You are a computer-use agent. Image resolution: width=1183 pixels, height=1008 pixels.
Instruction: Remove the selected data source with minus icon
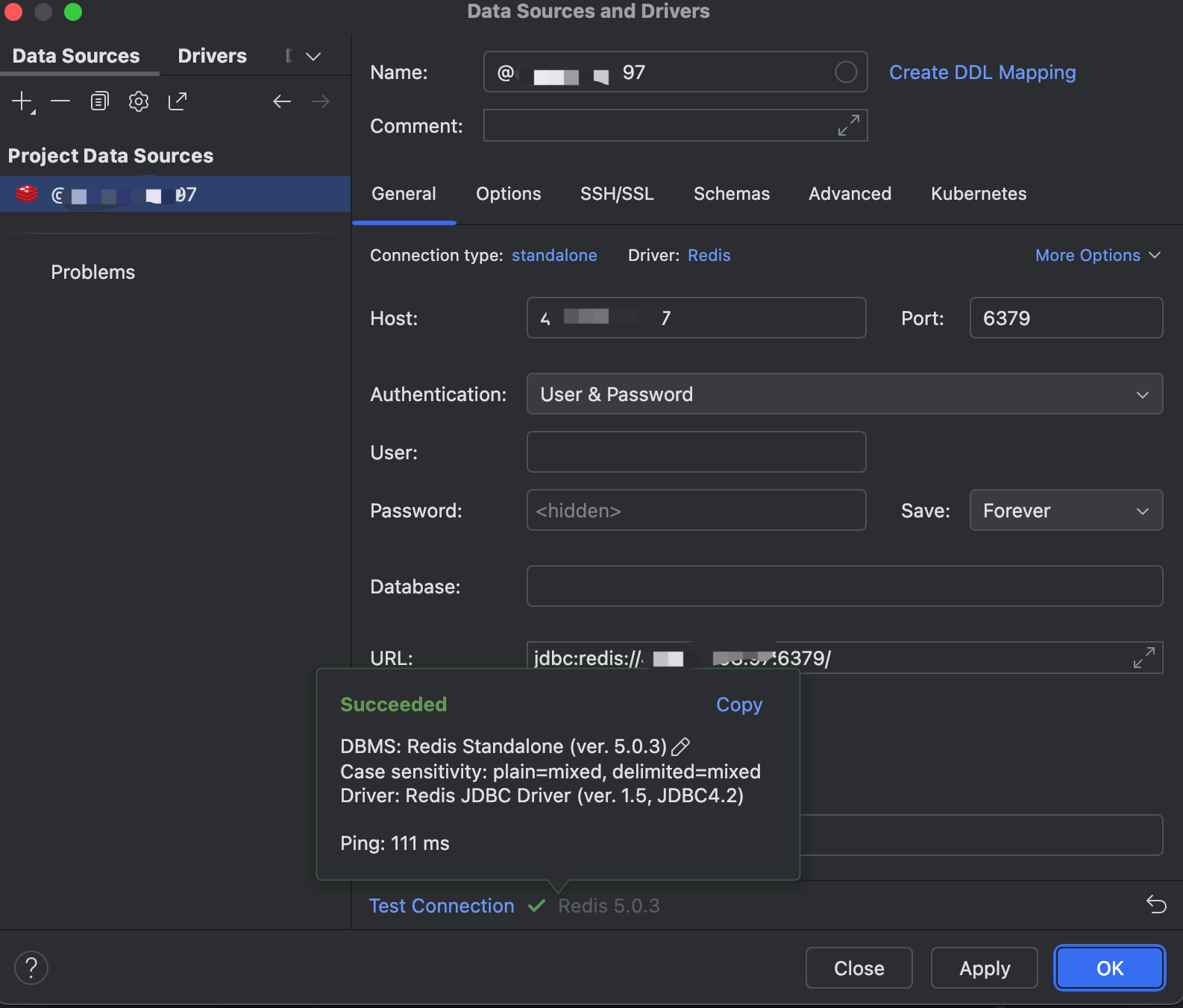pyautogui.click(x=60, y=101)
